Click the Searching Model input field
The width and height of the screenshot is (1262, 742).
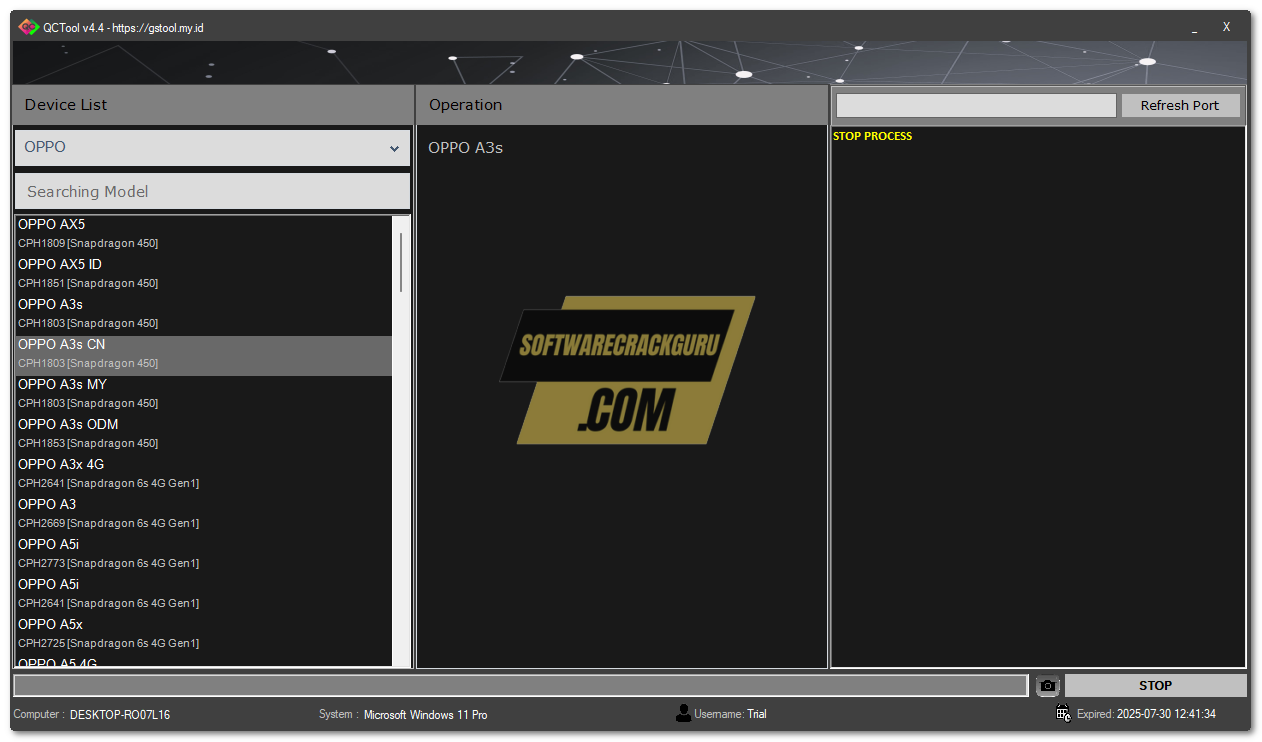212,191
